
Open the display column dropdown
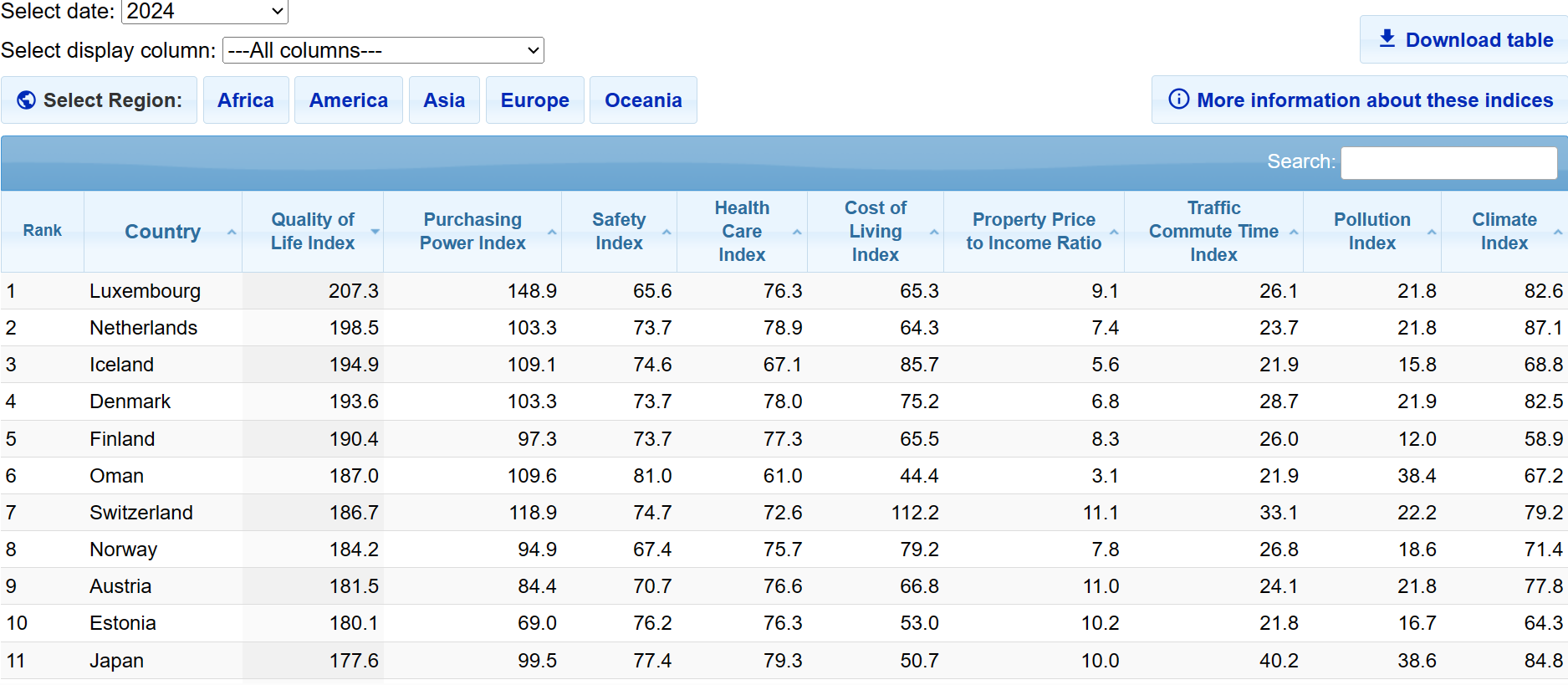(x=383, y=51)
